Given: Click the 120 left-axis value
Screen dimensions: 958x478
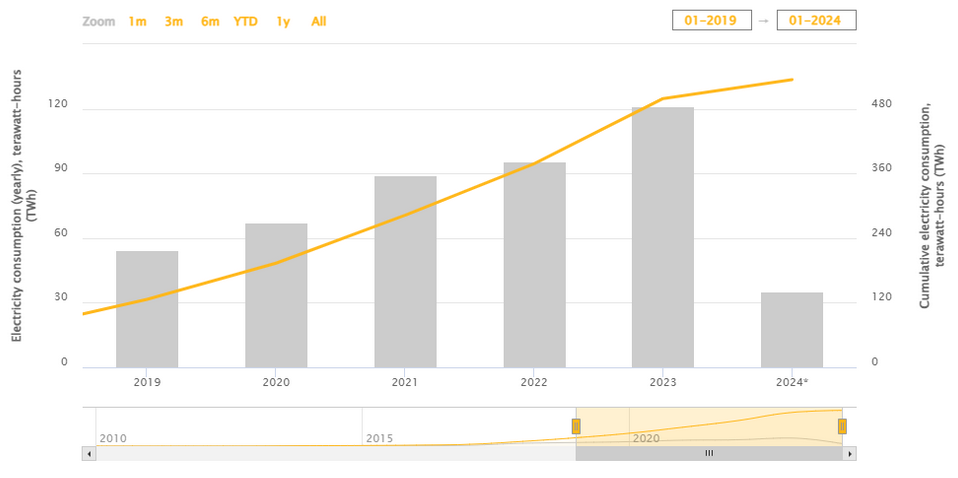Looking at the screenshot, I should [x=59, y=104].
